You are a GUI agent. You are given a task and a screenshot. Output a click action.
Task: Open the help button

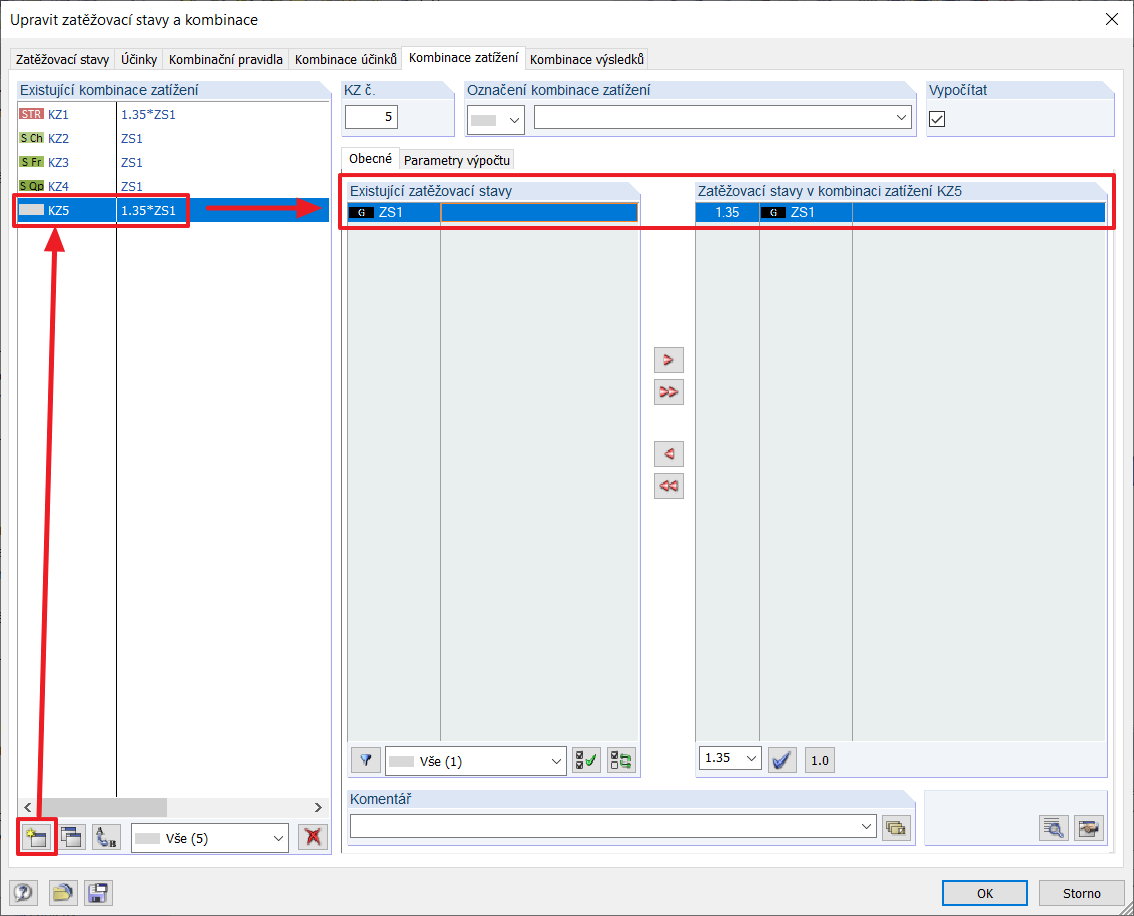point(23,893)
